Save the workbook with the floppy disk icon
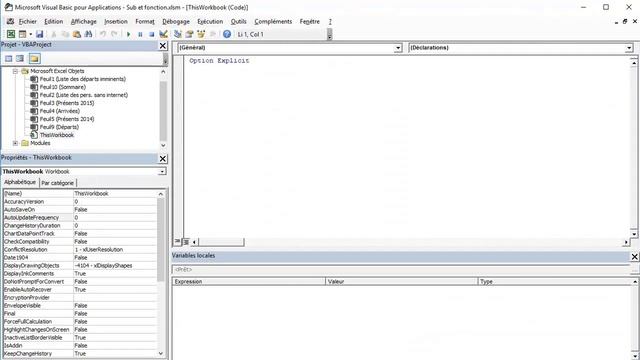The image size is (640, 360). (x=40, y=34)
